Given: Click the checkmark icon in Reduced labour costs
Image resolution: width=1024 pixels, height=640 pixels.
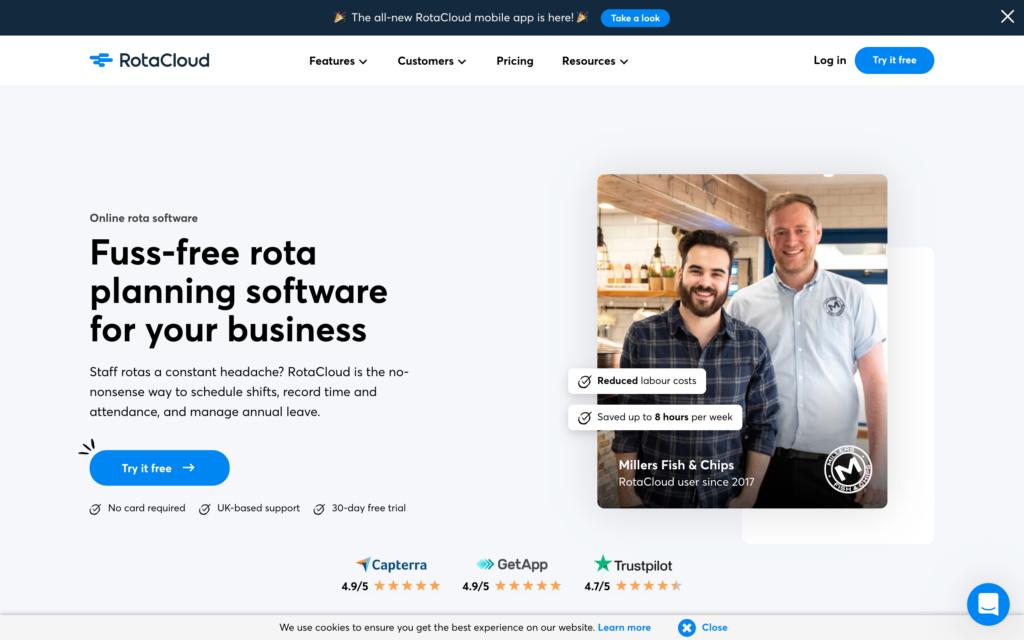Looking at the screenshot, I should tap(584, 381).
